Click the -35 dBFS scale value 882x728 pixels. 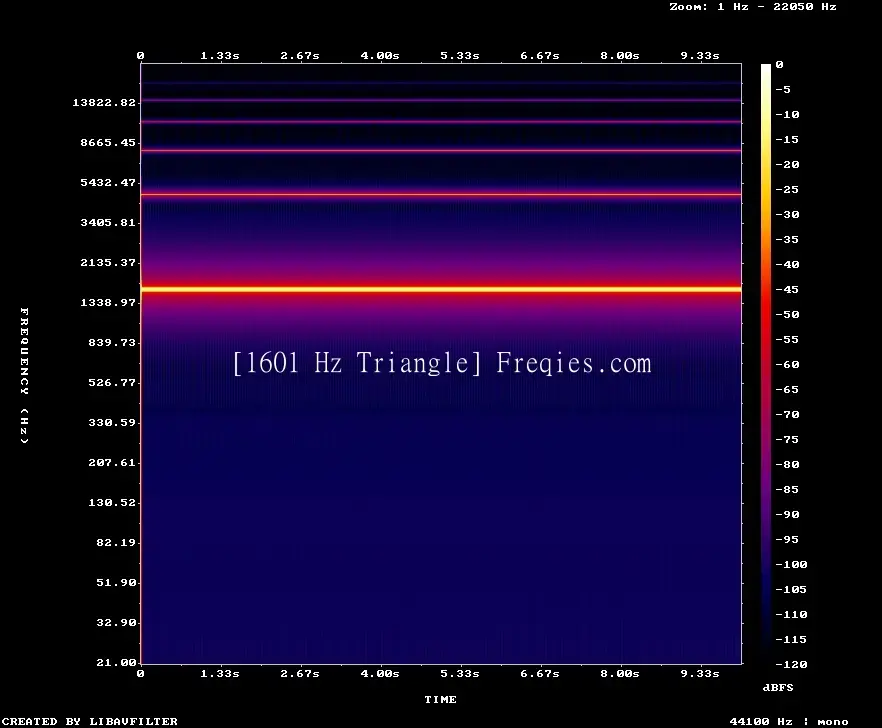pyautogui.click(x=787, y=239)
